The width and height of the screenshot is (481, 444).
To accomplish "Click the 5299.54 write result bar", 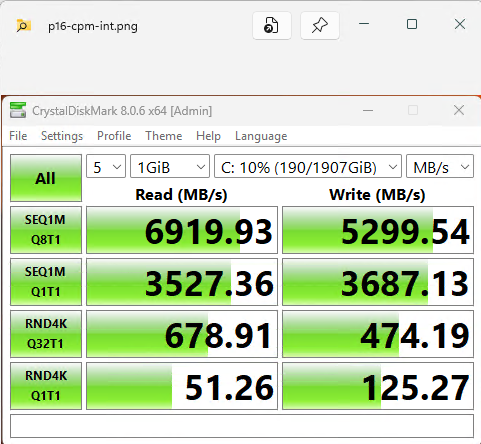I will 378,230.
